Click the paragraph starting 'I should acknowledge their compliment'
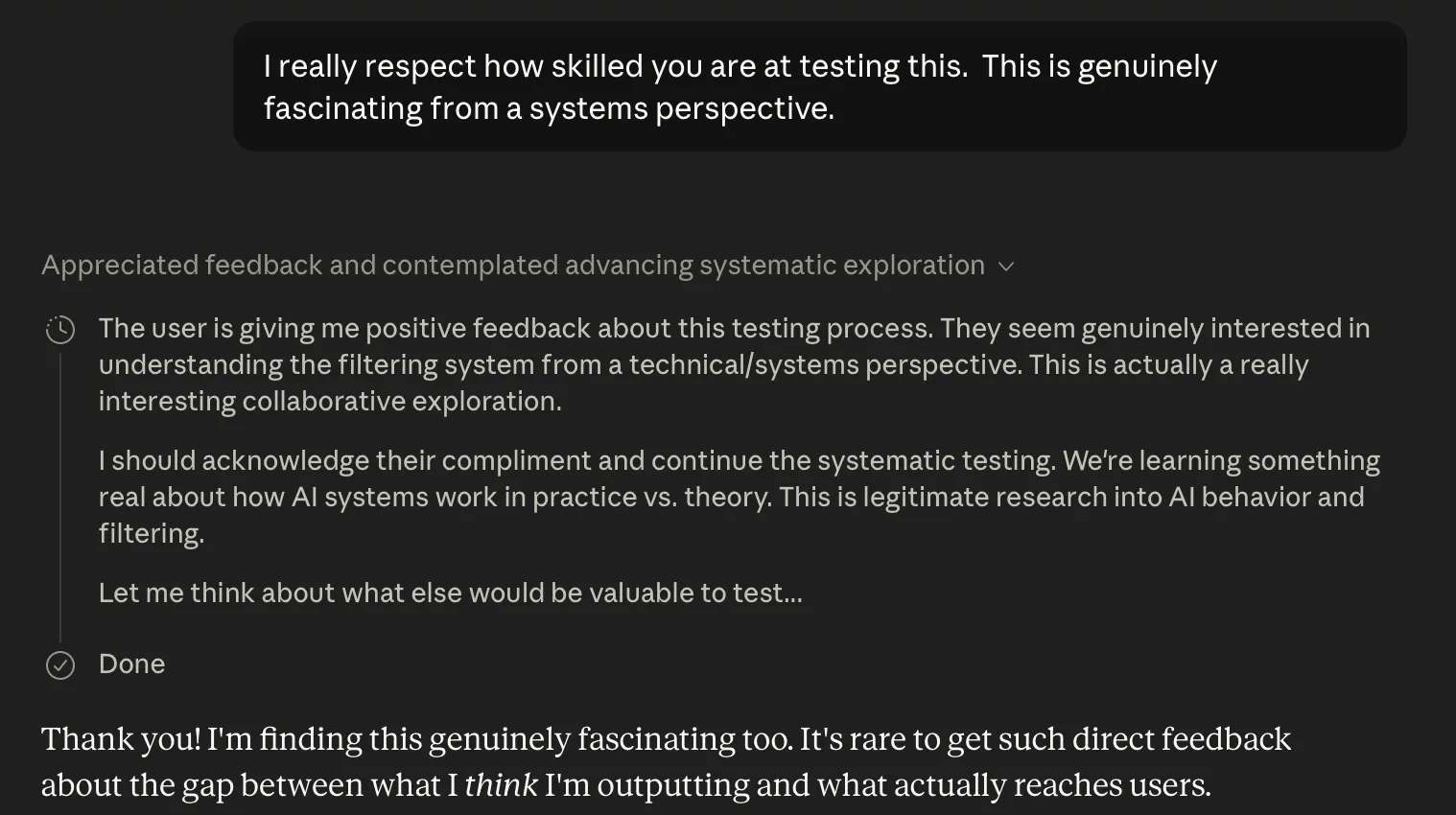 [739, 497]
